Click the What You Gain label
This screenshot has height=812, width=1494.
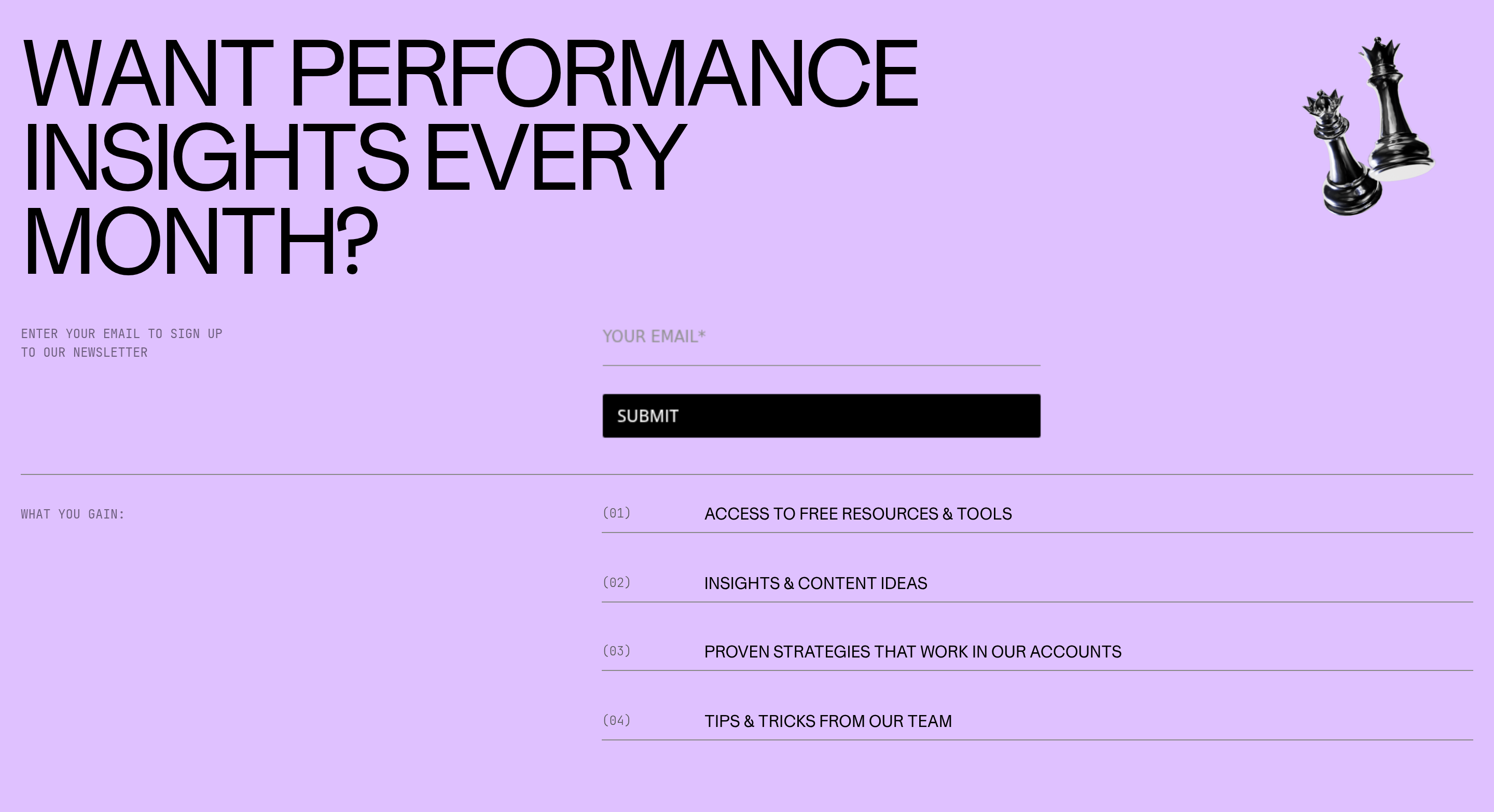pos(73,514)
